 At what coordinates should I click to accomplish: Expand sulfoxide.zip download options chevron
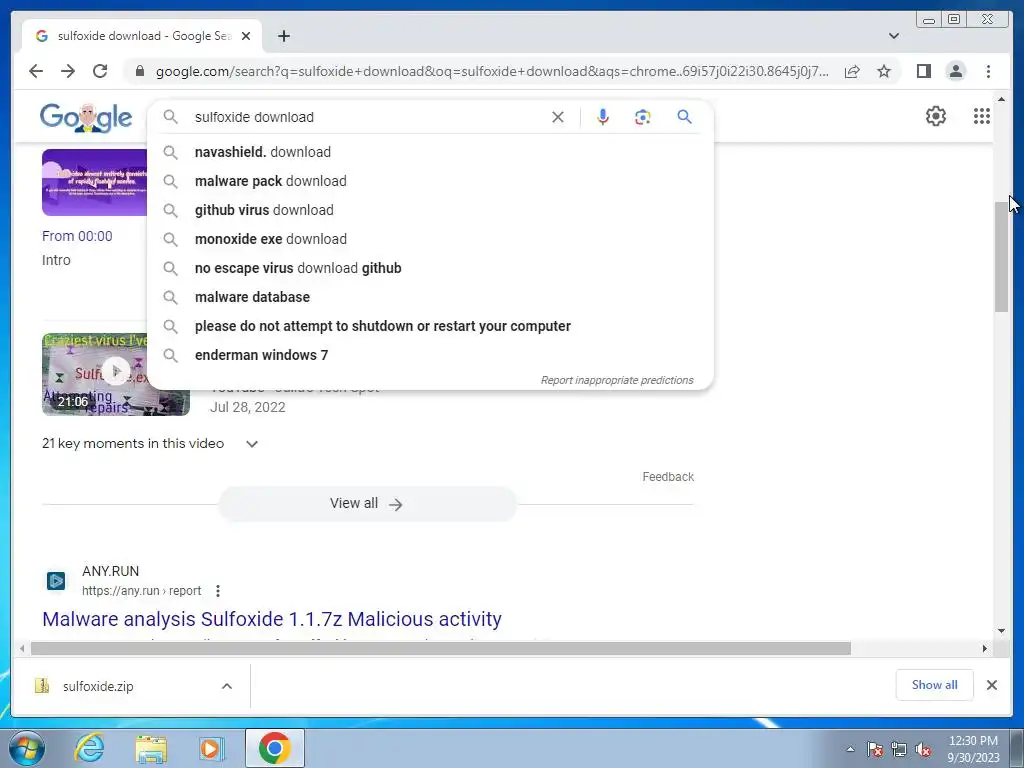tap(227, 686)
